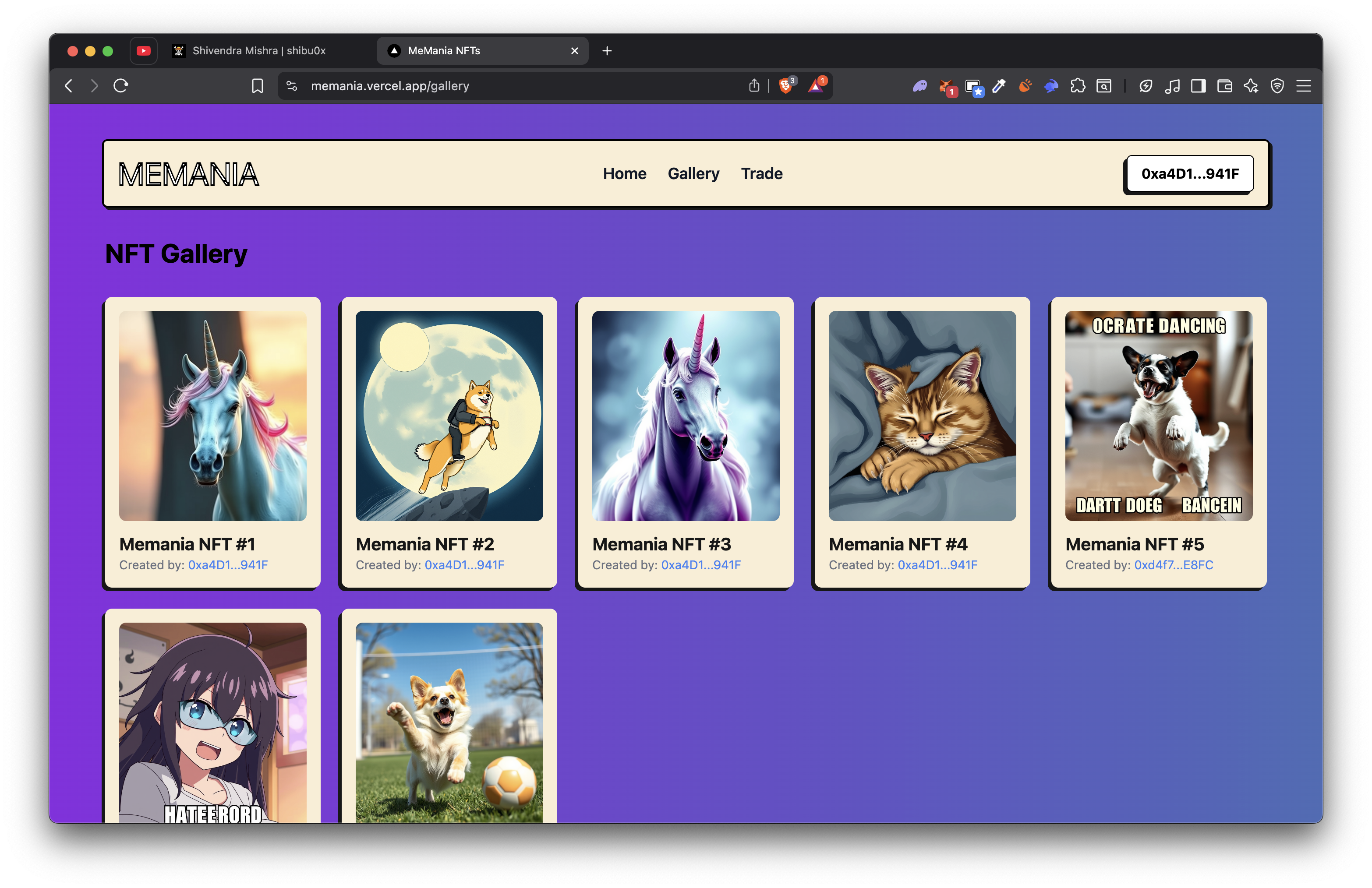Select the eyedropper color picker extension
Image resolution: width=1372 pixels, height=888 pixels.
coord(998,86)
